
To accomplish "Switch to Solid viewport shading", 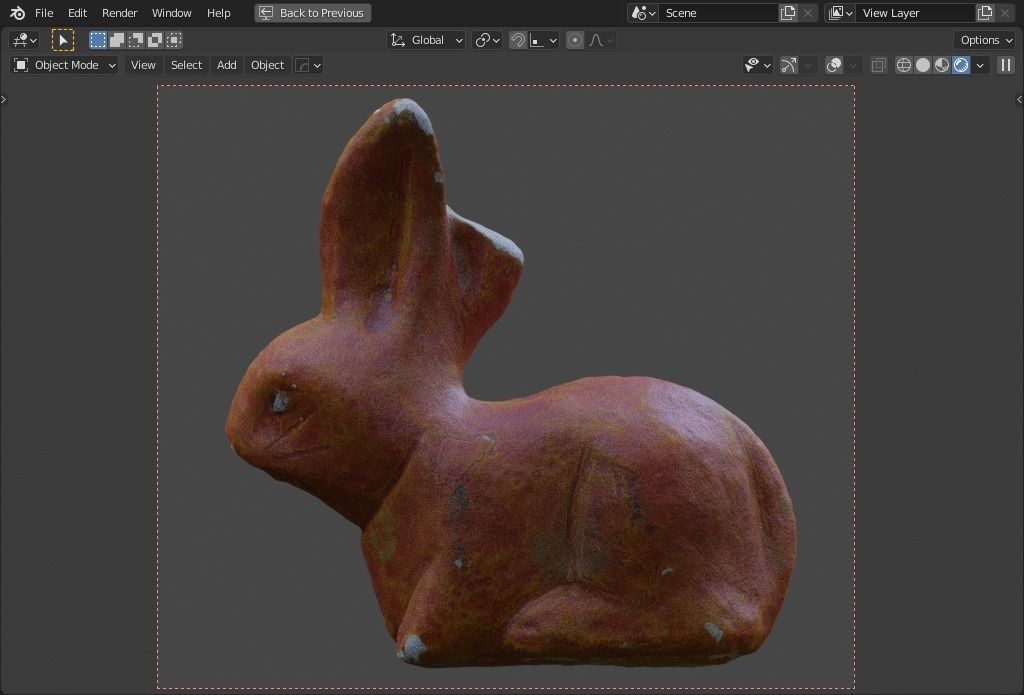I will [x=923, y=65].
